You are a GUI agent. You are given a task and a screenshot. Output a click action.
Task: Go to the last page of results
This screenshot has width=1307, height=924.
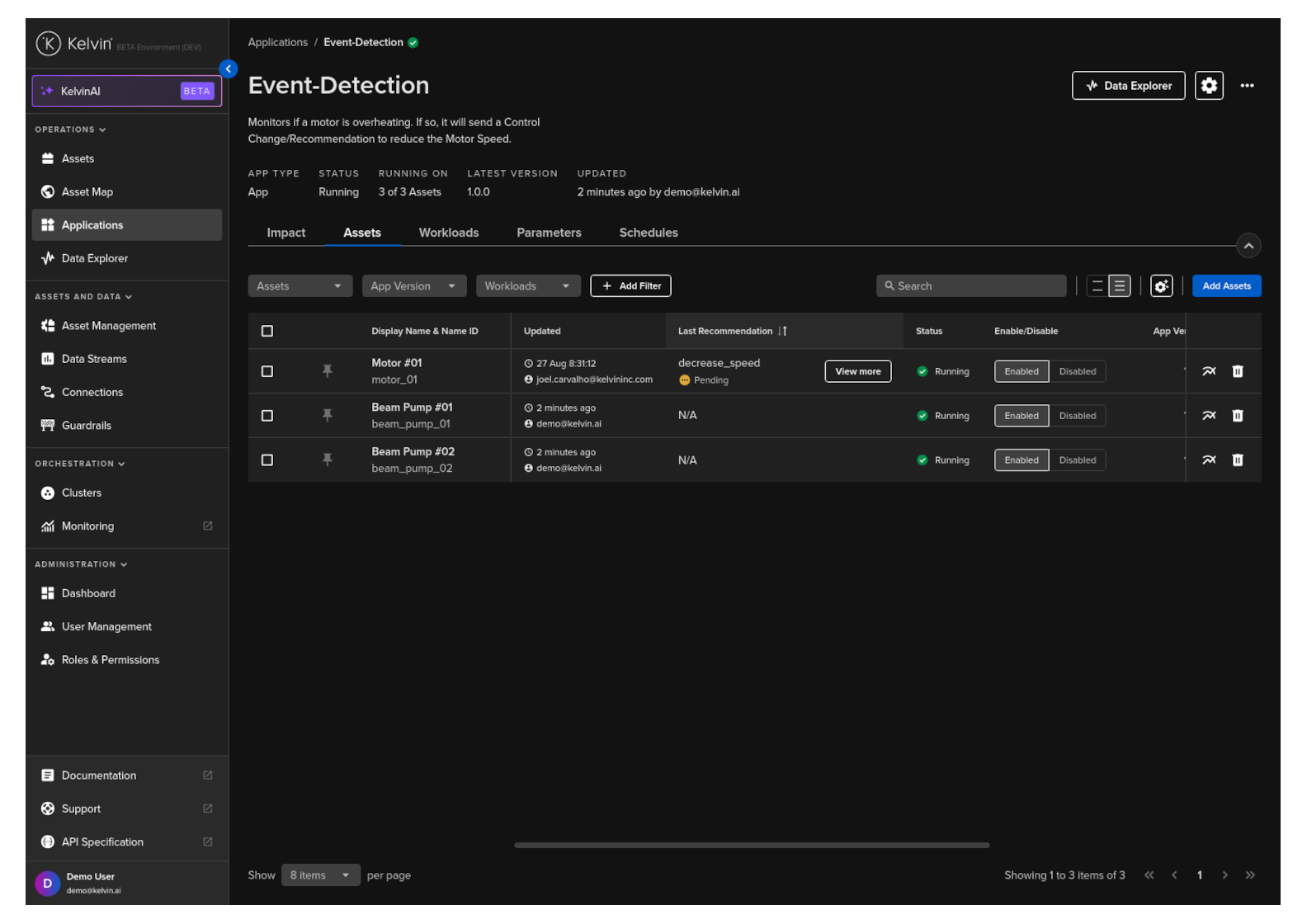pos(1251,875)
